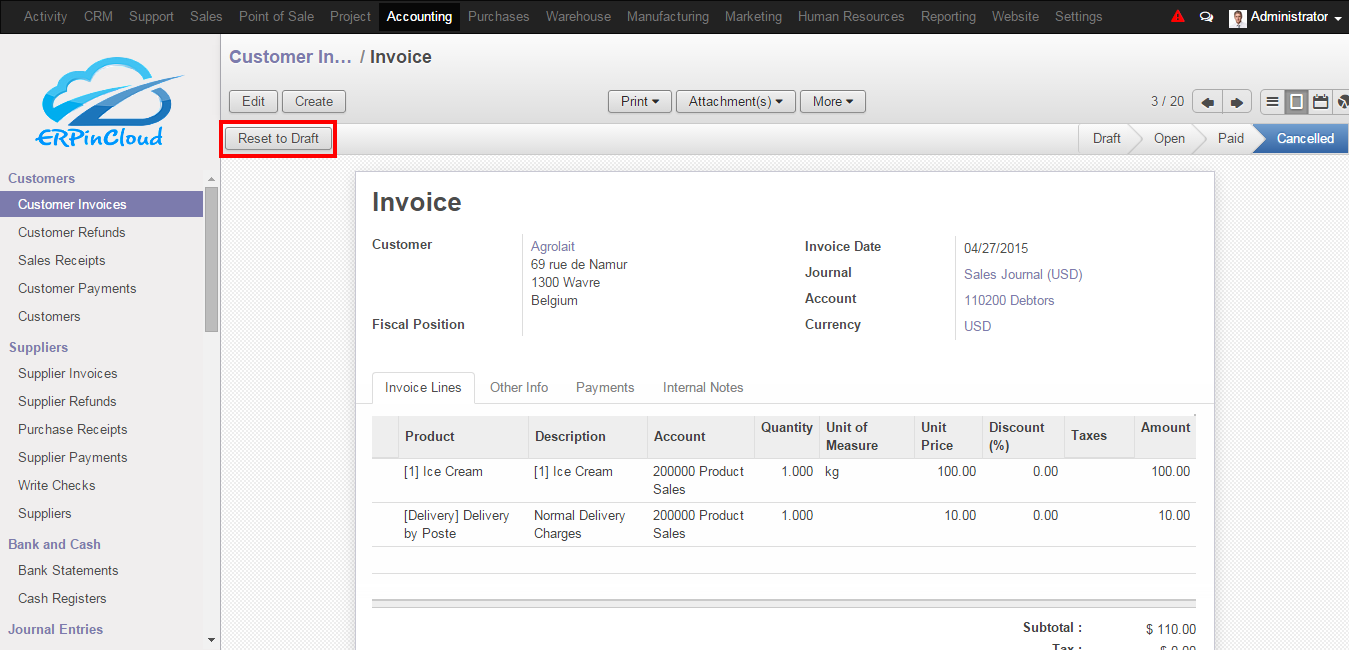Click the red warning triangle icon
1349x650 pixels.
[1178, 17]
